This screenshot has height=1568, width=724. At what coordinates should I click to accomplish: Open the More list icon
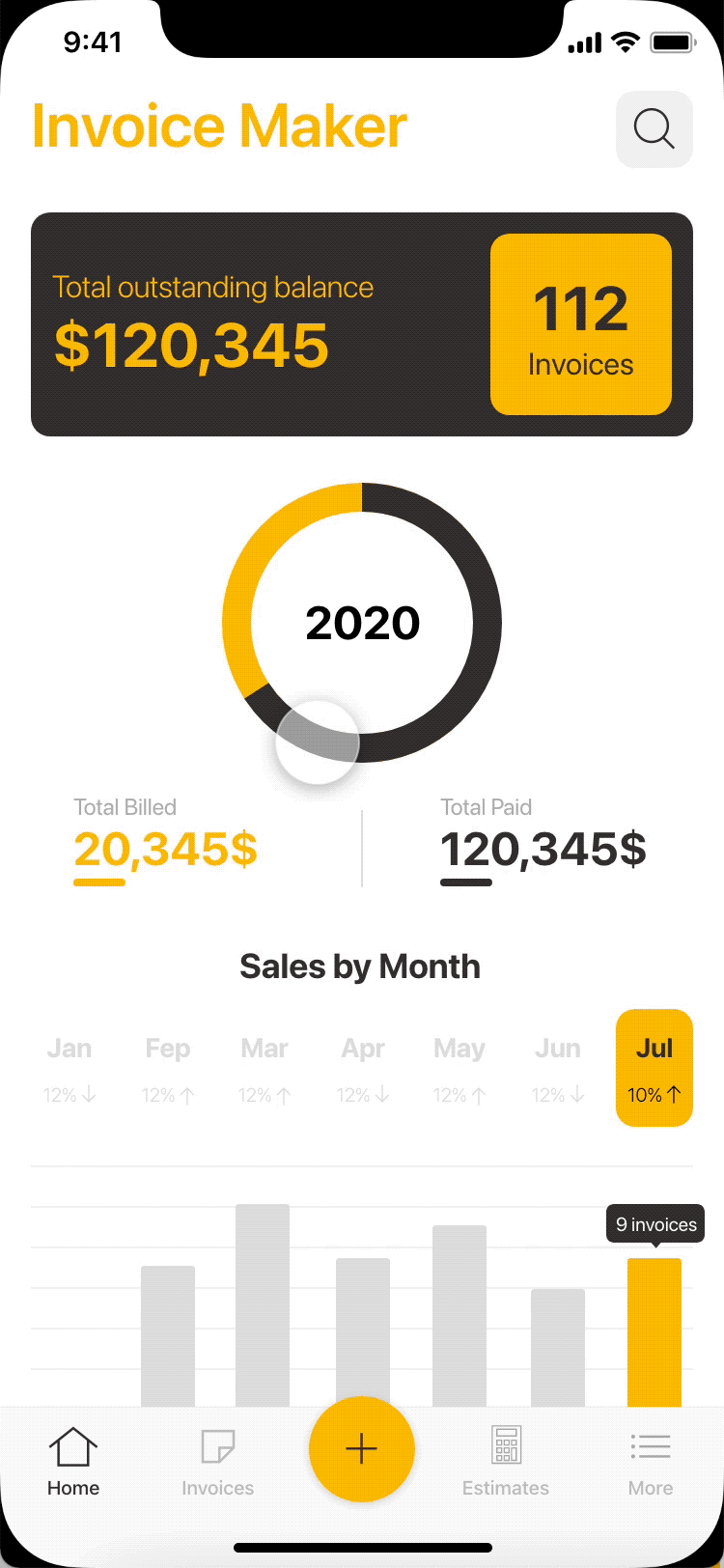650,1446
